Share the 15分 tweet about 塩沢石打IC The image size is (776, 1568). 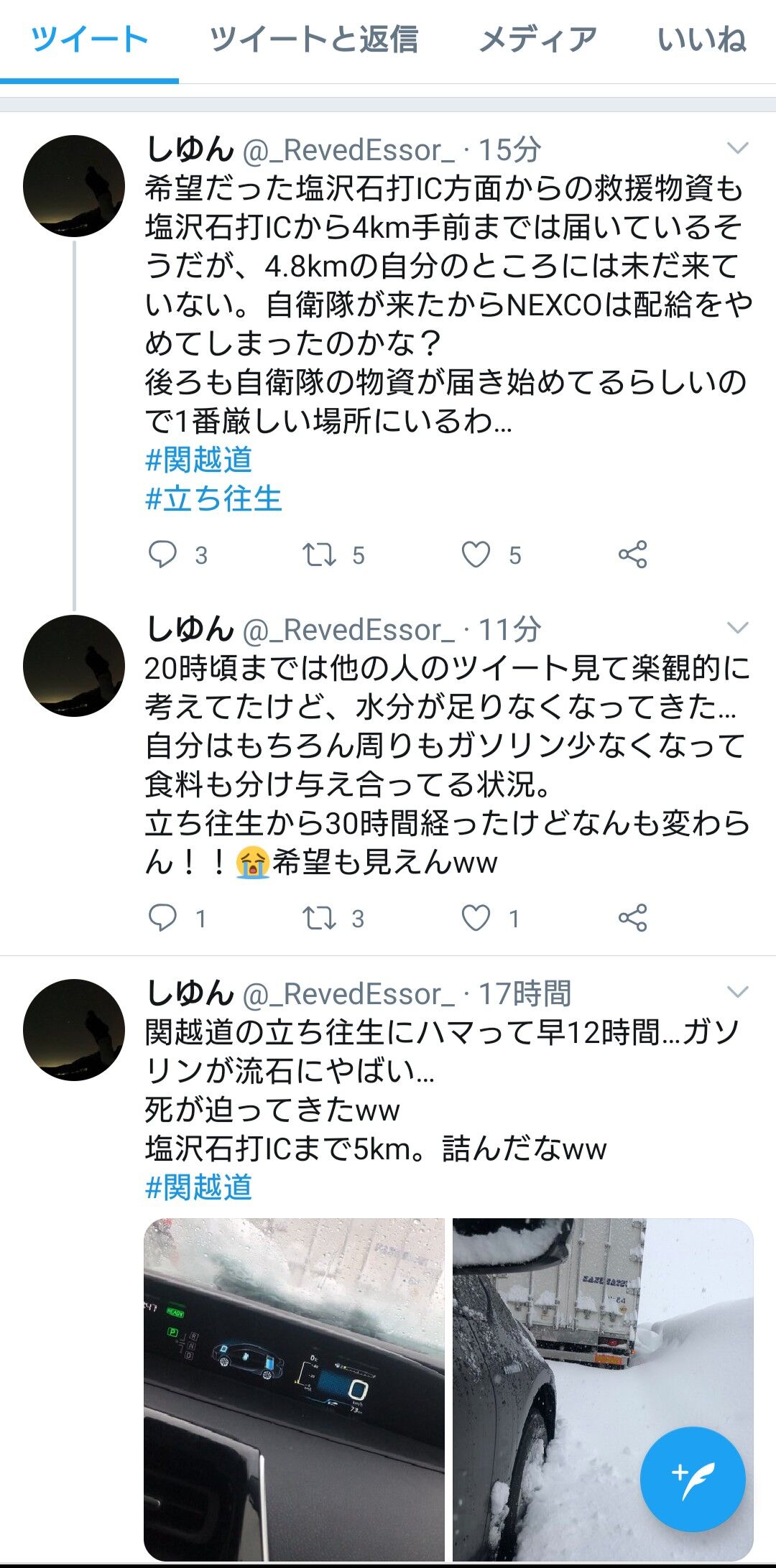coord(633,555)
